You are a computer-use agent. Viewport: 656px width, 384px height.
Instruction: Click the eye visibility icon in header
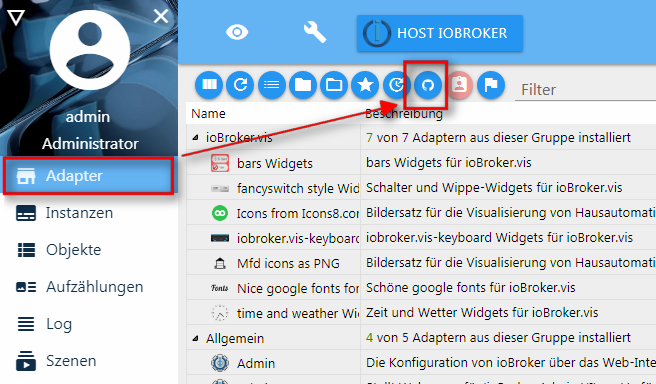click(237, 32)
